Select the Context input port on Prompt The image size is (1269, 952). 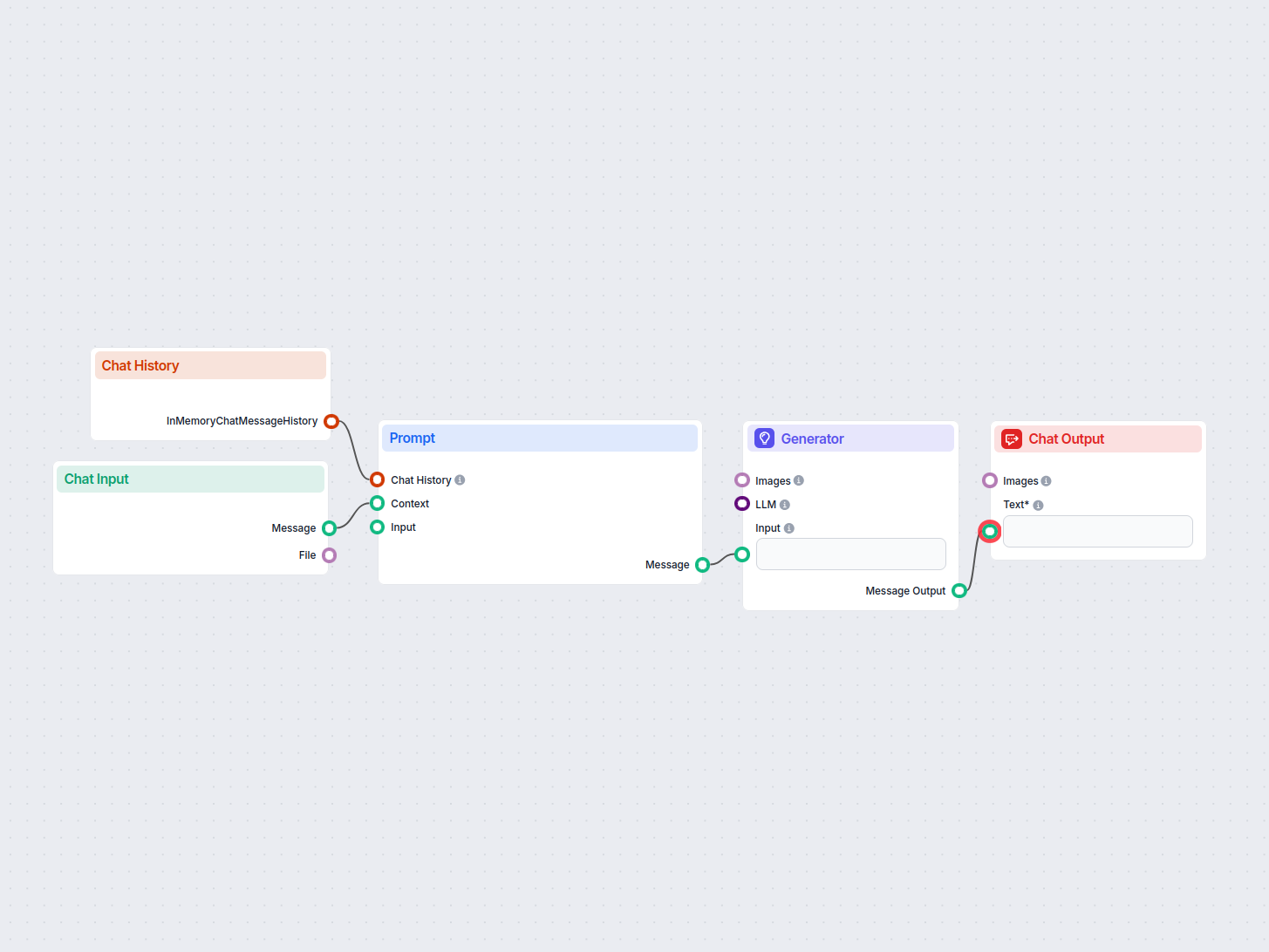coord(377,503)
